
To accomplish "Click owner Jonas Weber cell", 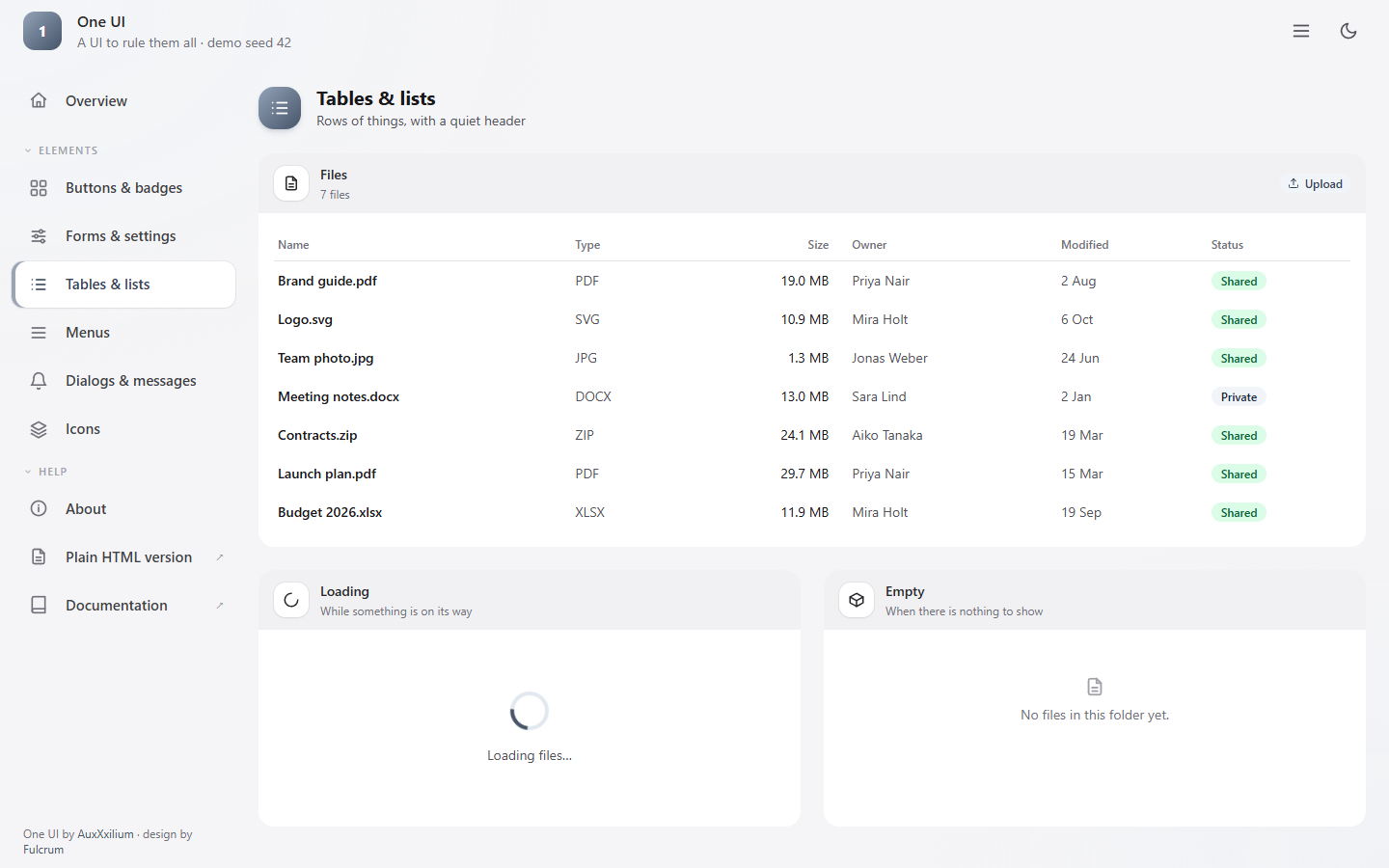I will tap(889, 358).
